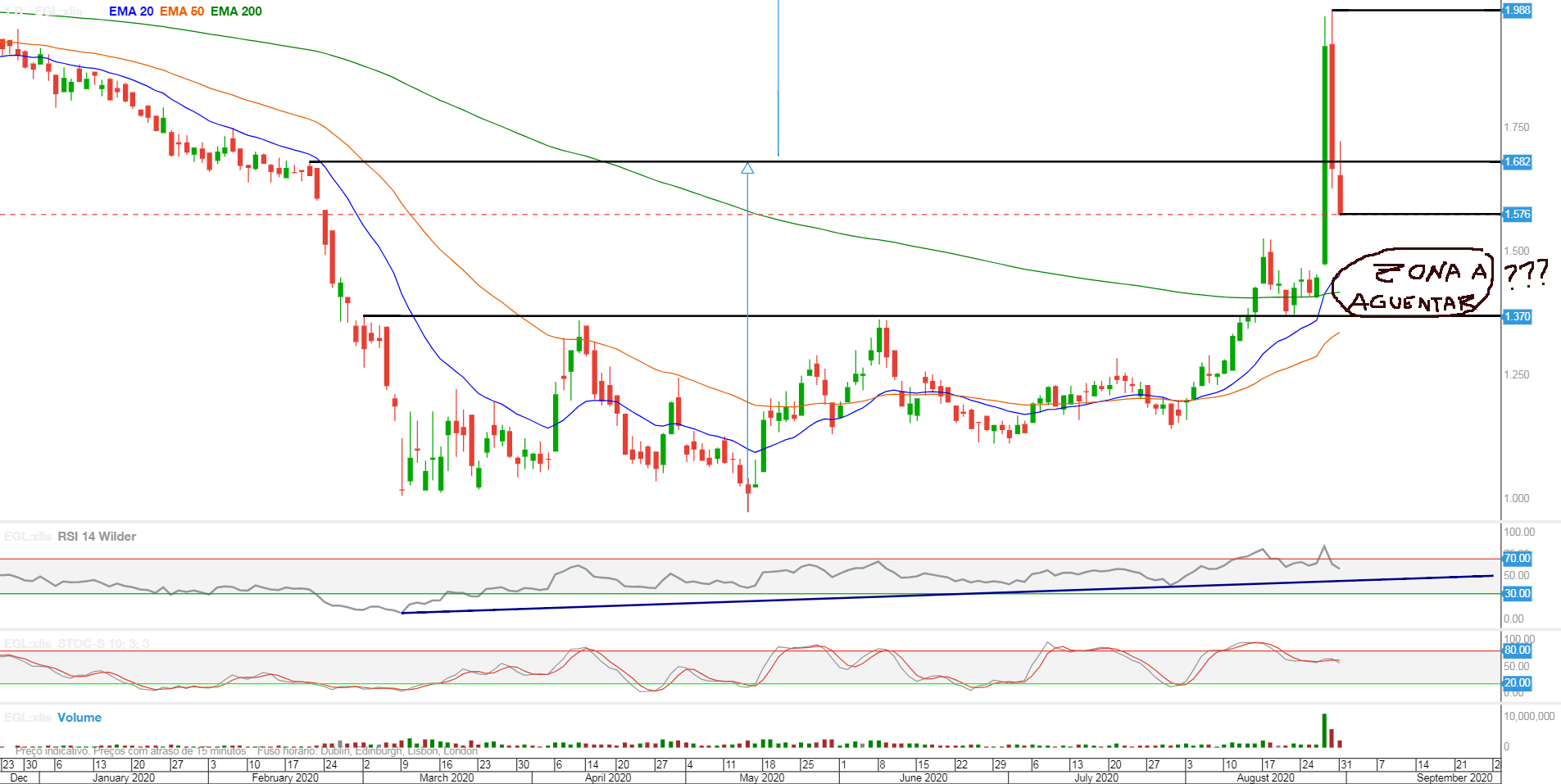The height and width of the screenshot is (784, 1561).
Task: Open the RSI 14 Wilder indicator title
Action: pos(97,537)
